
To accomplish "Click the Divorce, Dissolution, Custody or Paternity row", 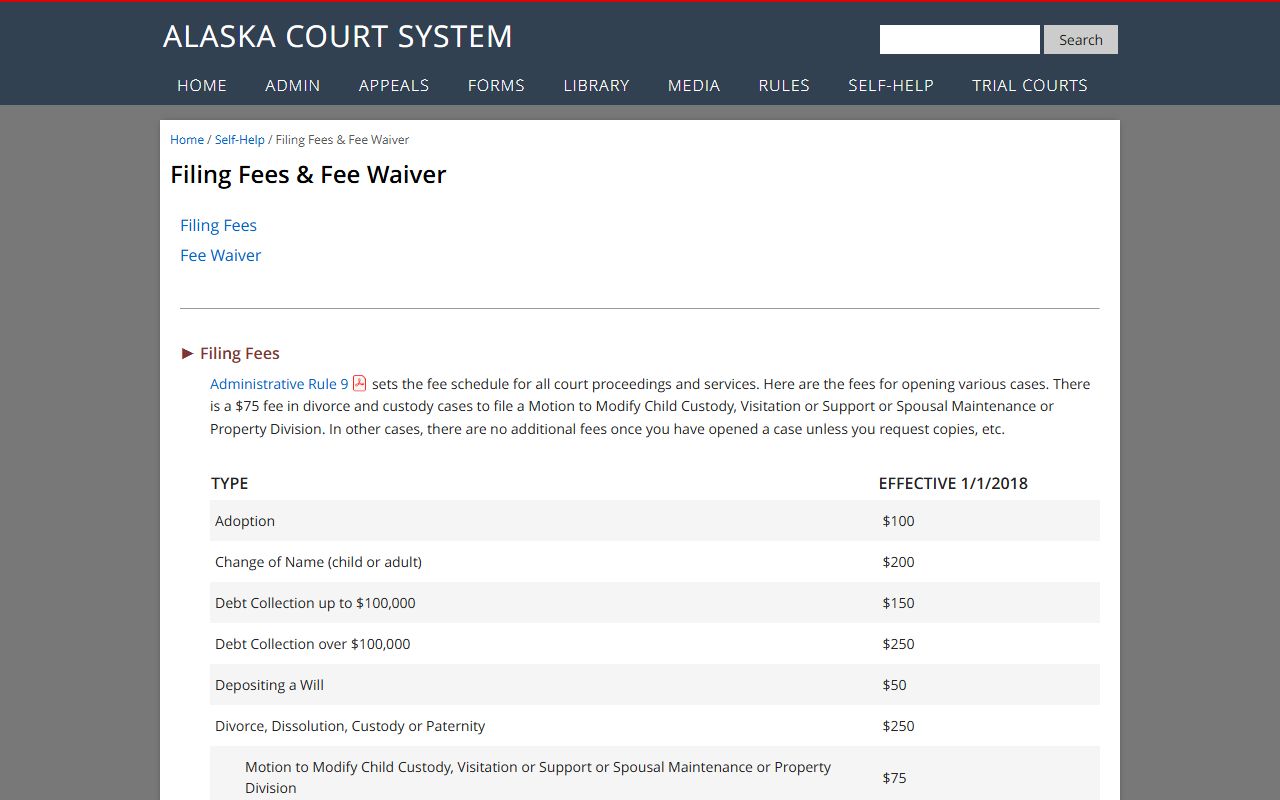I will tap(655, 726).
